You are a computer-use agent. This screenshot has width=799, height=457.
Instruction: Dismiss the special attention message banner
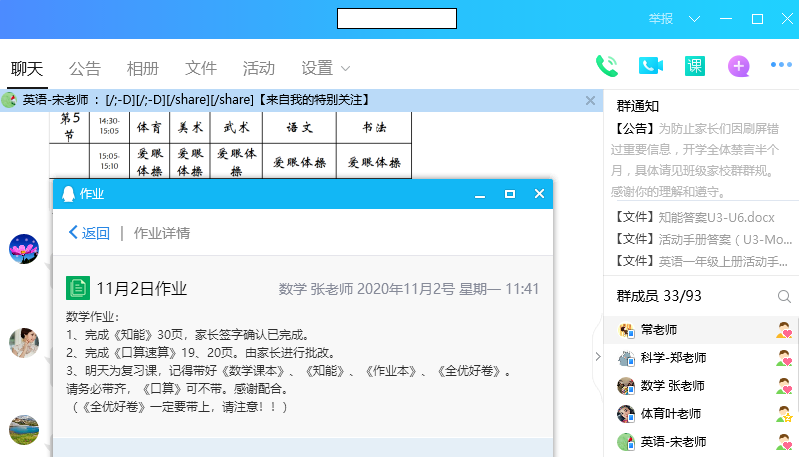point(590,100)
